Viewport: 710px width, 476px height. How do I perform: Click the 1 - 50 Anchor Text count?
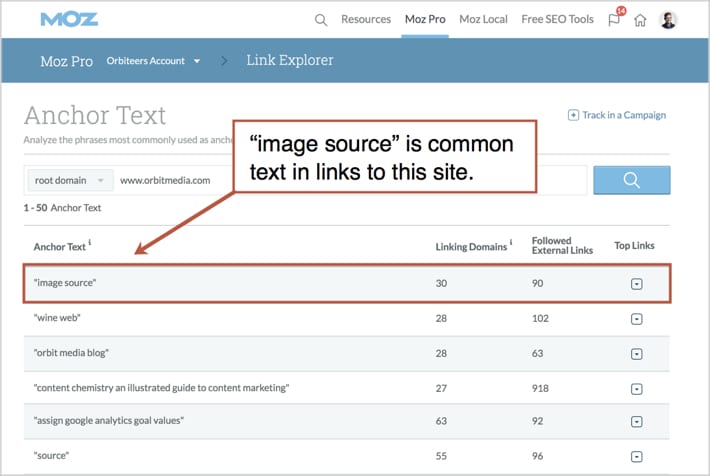coord(62,207)
